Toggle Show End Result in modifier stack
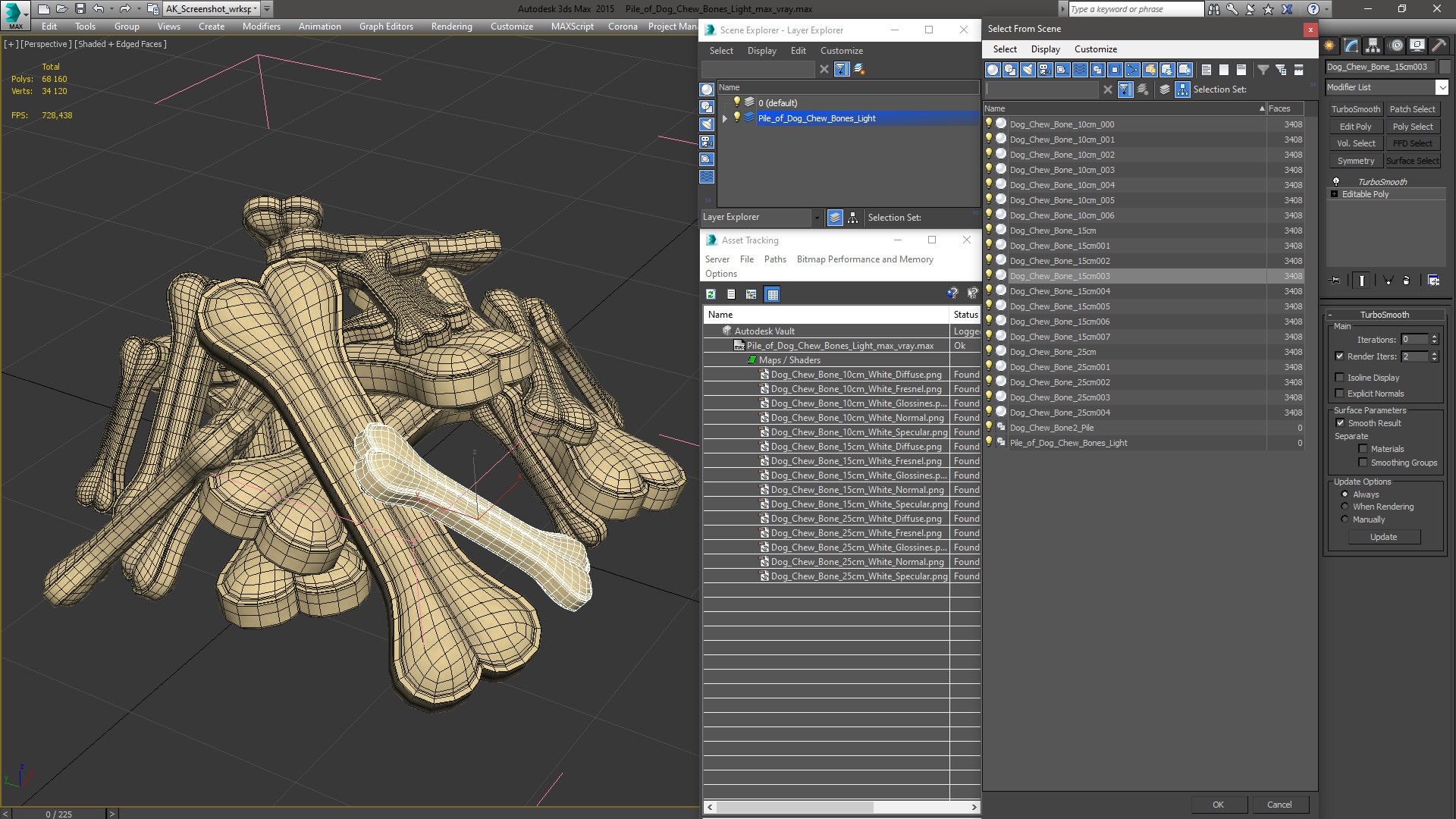Viewport: 1456px width, 819px height. click(1362, 281)
